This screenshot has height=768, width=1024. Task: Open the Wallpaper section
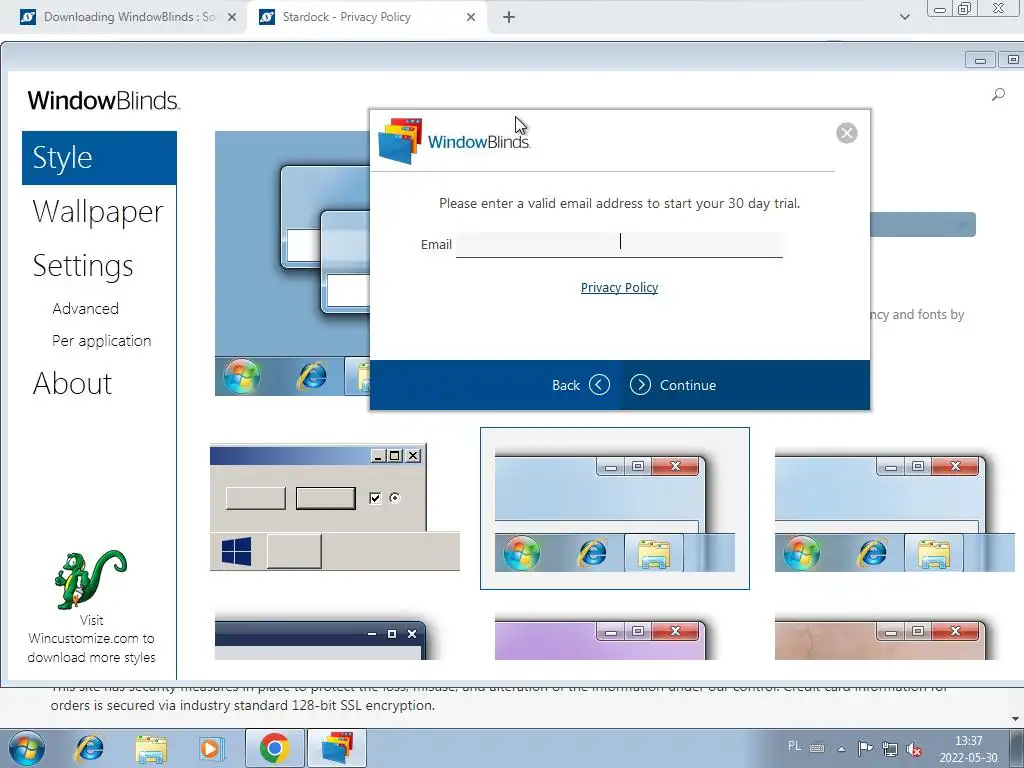[98, 212]
